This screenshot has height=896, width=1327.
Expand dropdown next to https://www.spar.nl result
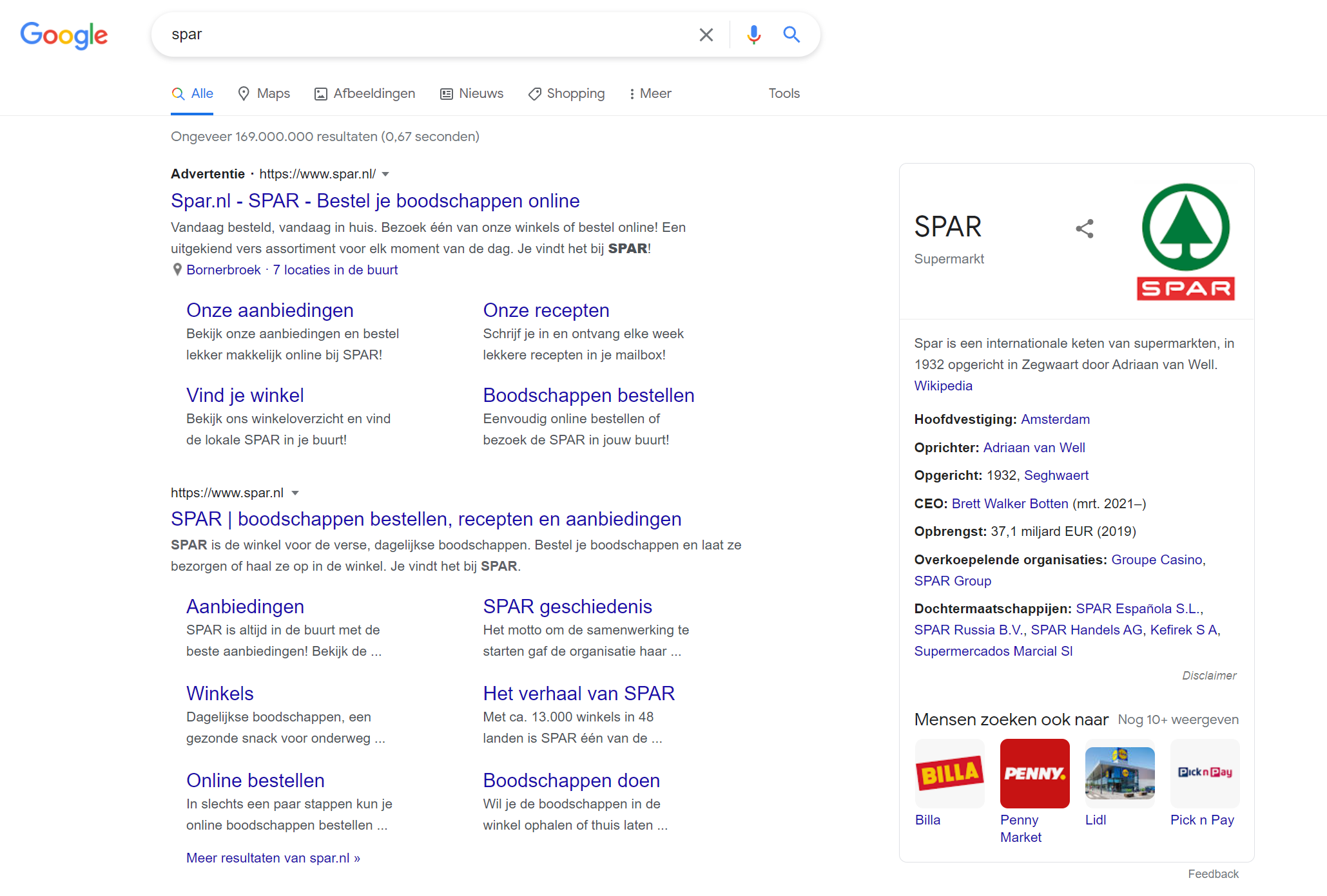coord(295,493)
